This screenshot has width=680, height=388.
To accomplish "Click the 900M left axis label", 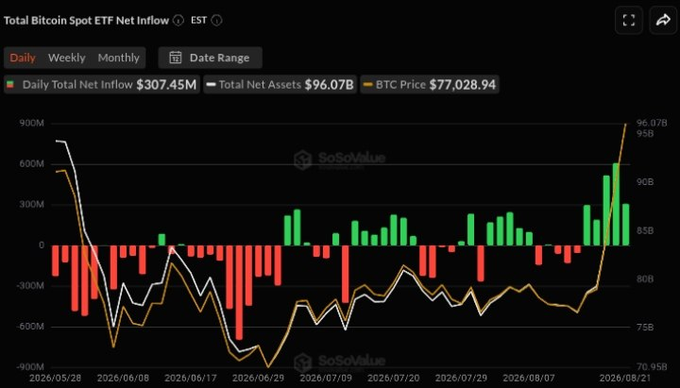I will tap(31, 123).
